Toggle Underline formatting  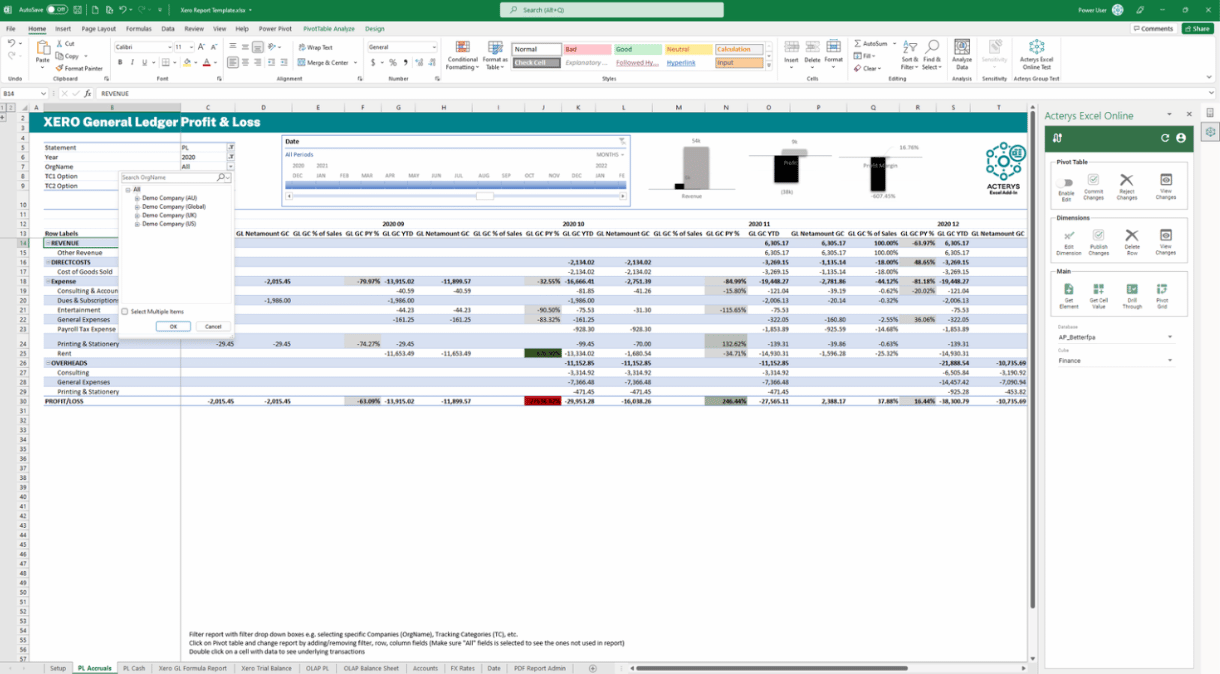coord(147,62)
